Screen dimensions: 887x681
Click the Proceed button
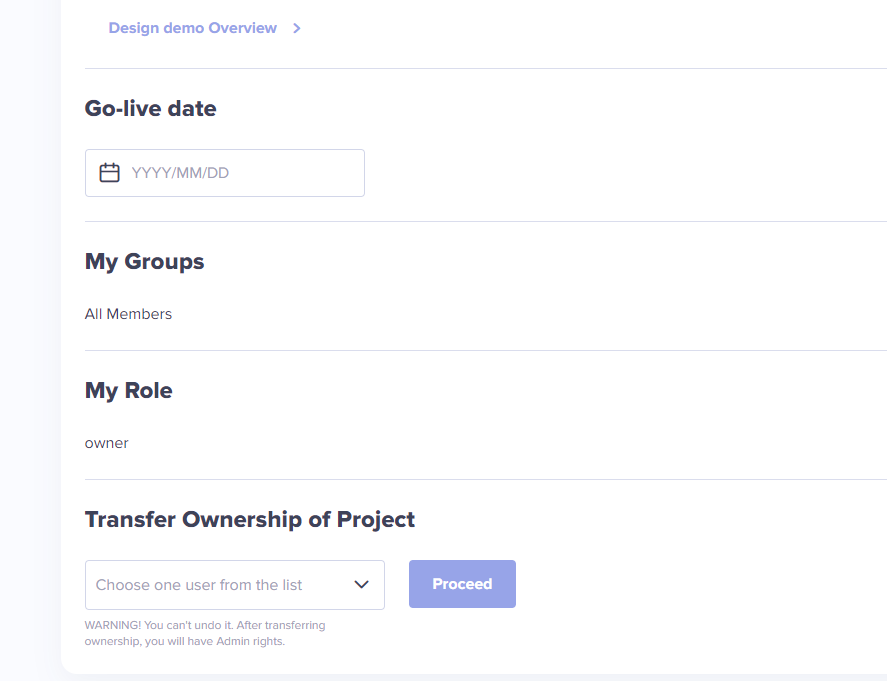(462, 584)
